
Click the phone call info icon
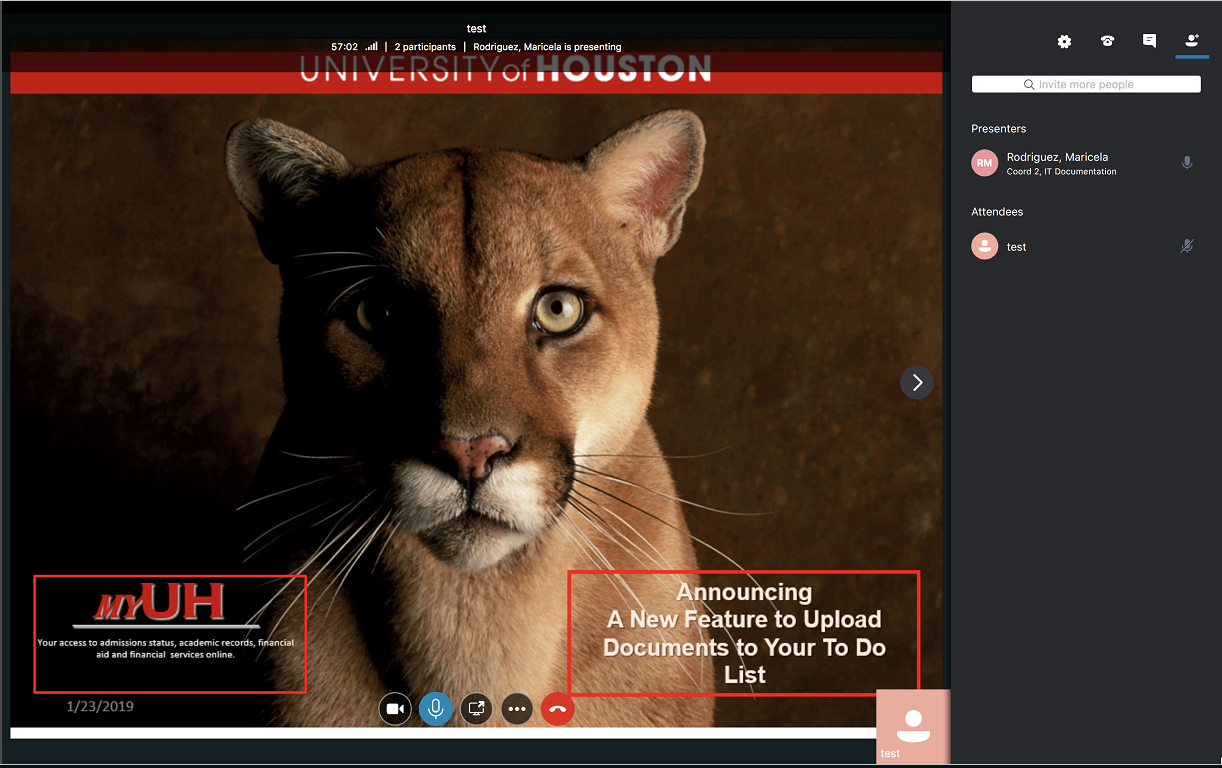coord(1107,41)
